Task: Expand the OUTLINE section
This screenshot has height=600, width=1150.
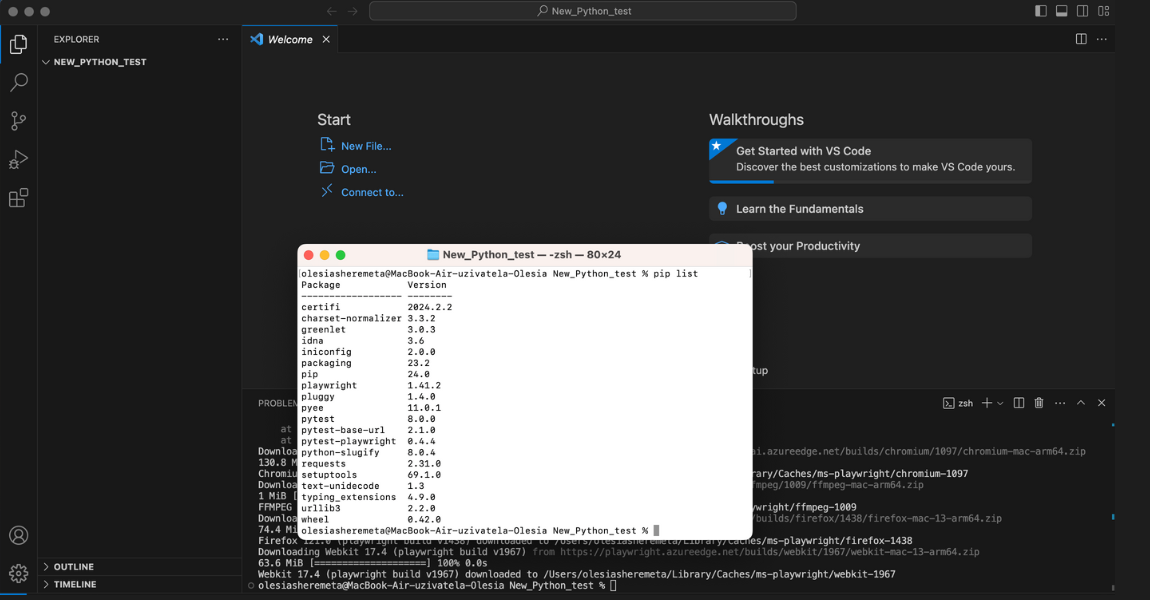Action: (x=74, y=567)
